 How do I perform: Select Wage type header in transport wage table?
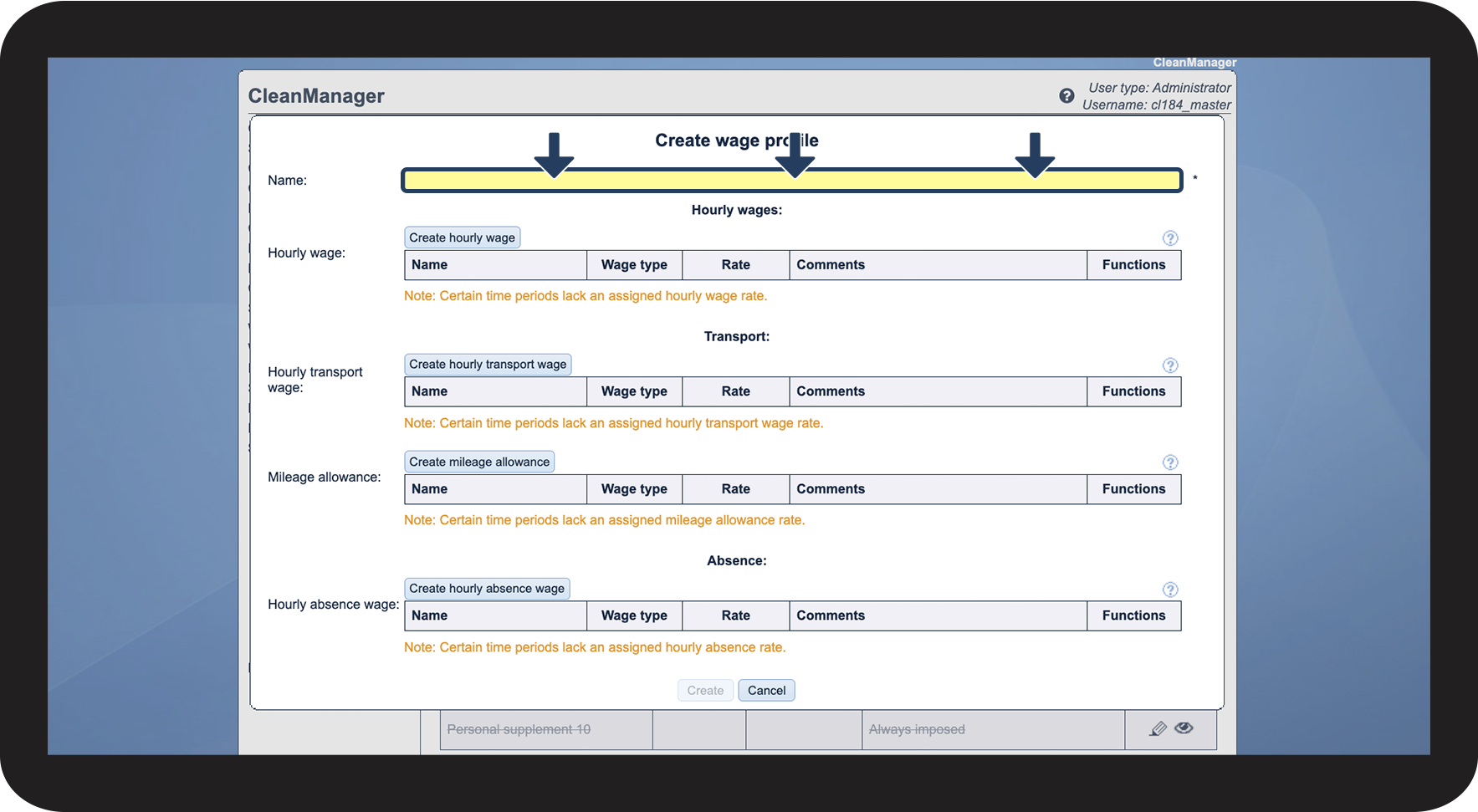pos(634,391)
